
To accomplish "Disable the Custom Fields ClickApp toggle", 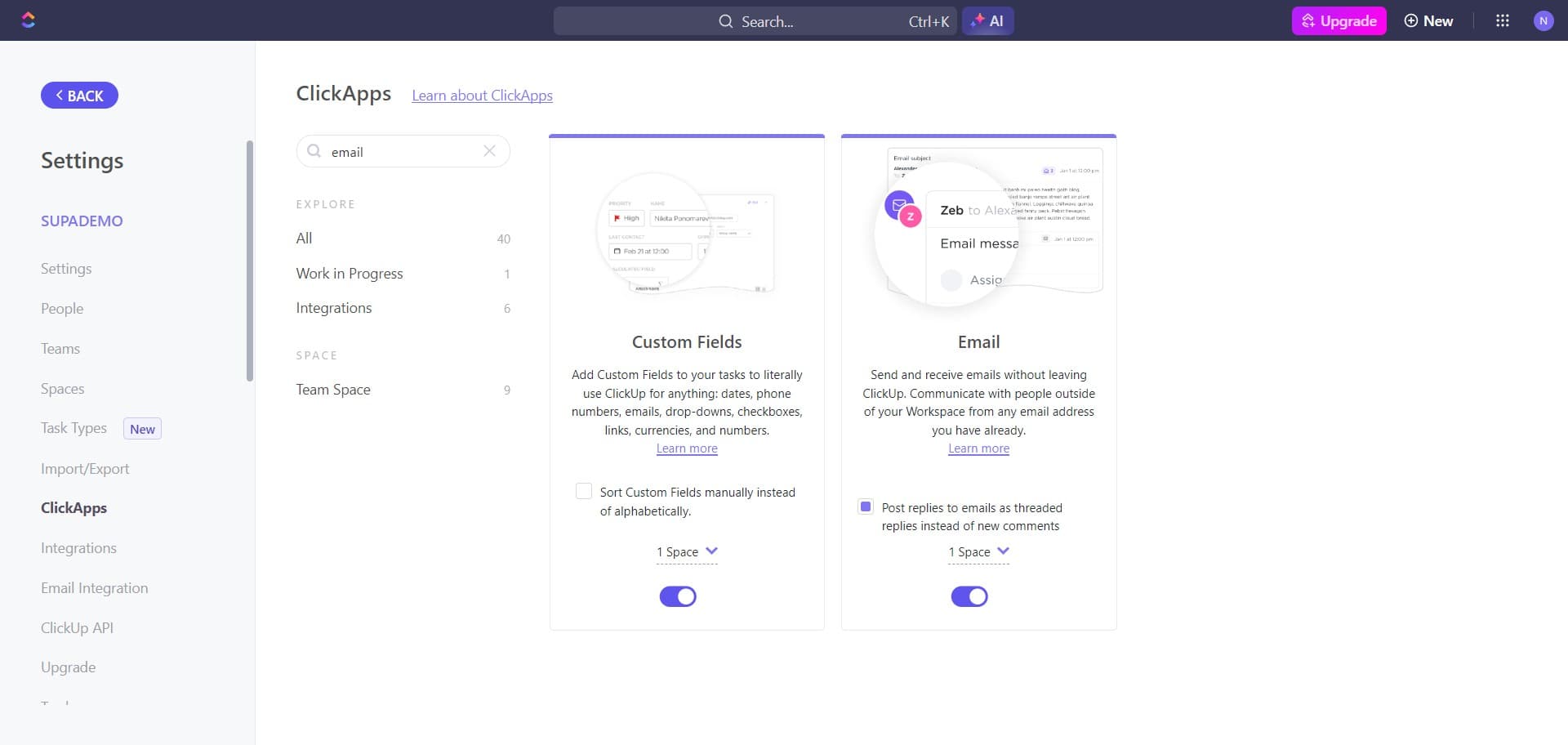I will click(x=678, y=596).
